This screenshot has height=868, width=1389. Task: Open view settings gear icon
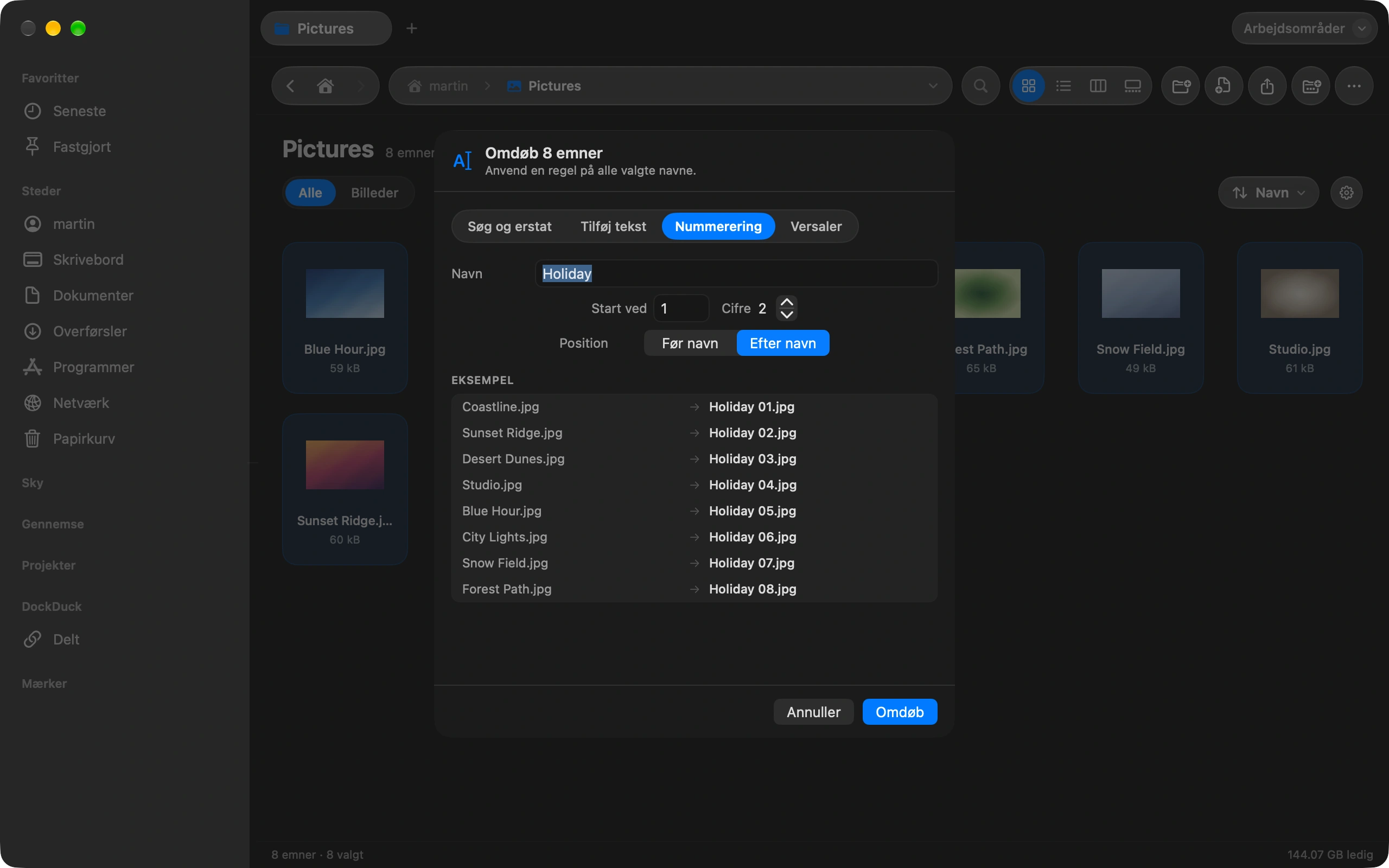pos(1347,192)
